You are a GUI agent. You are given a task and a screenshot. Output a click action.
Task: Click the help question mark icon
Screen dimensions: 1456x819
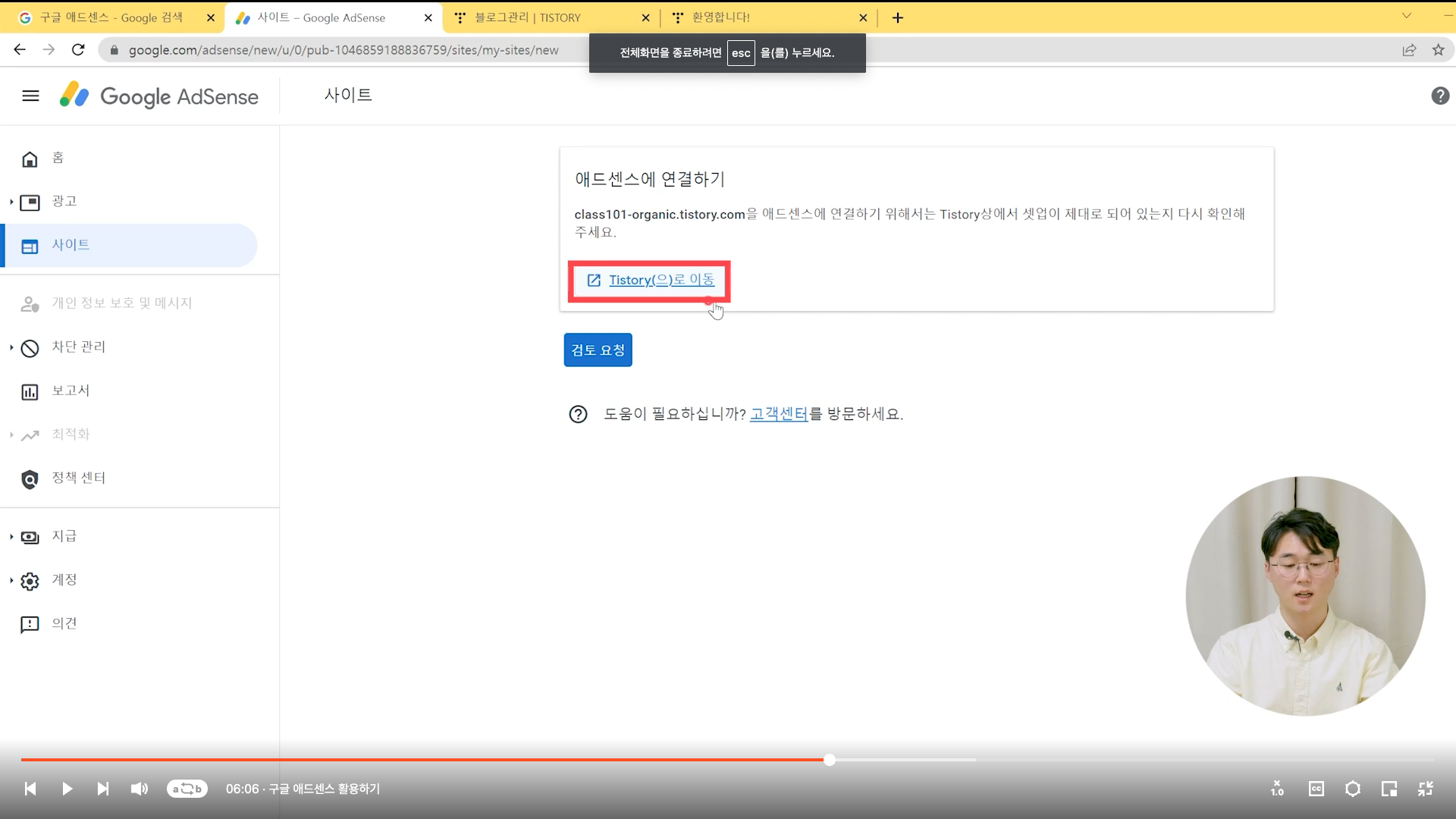pos(1439,96)
